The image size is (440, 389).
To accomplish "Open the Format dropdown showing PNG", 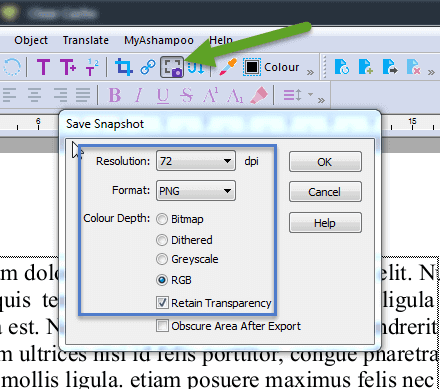I will 196,191.
